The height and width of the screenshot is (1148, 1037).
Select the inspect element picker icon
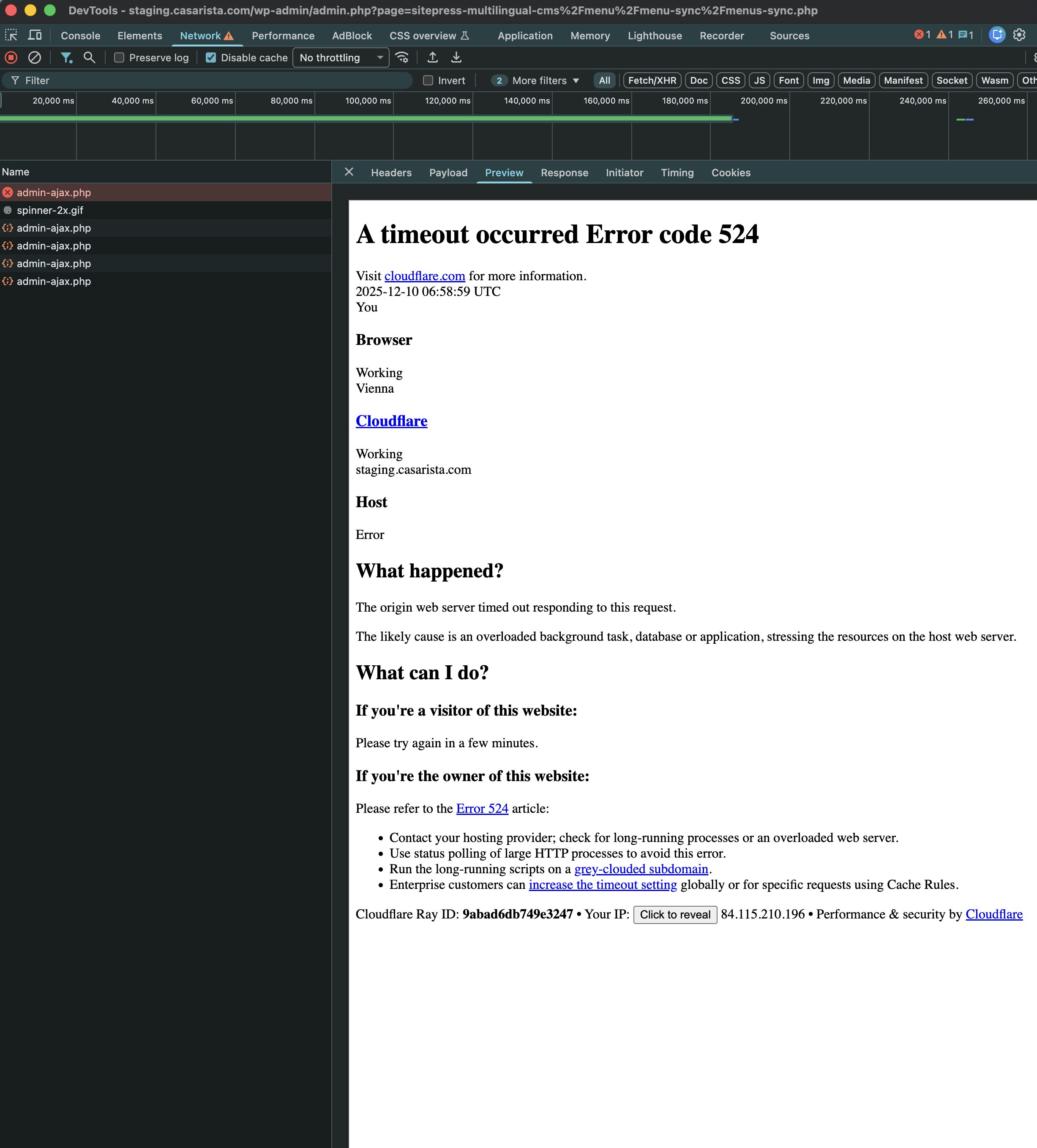(x=11, y=36)
